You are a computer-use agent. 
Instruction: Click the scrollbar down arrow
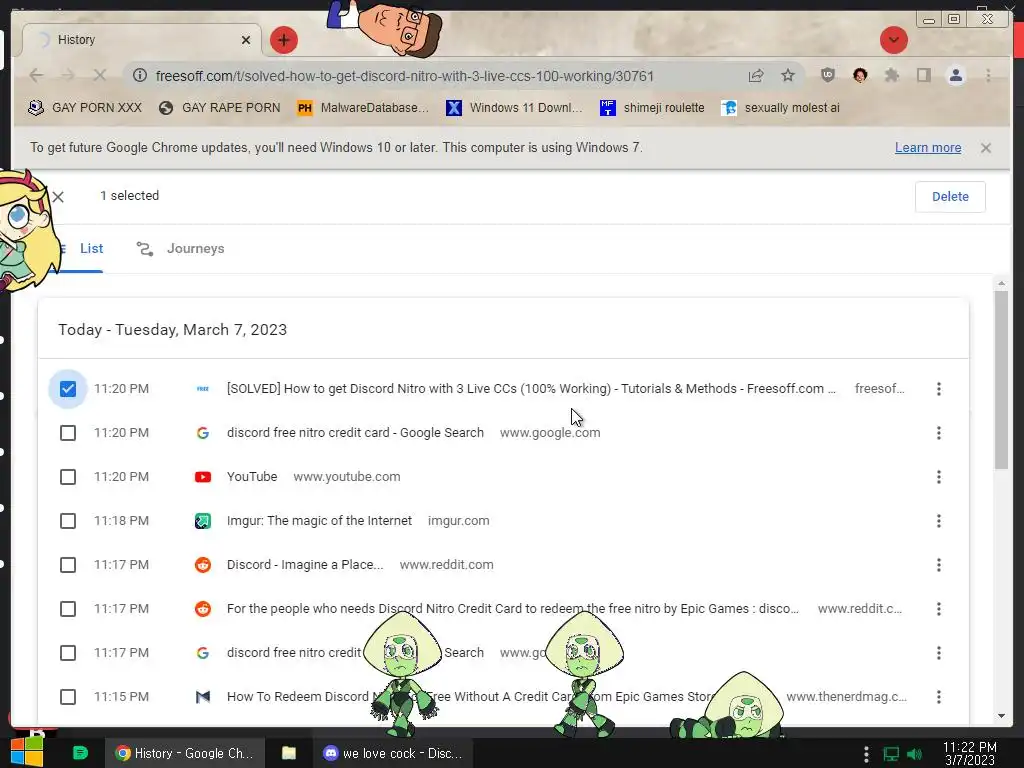(1001, 716)
